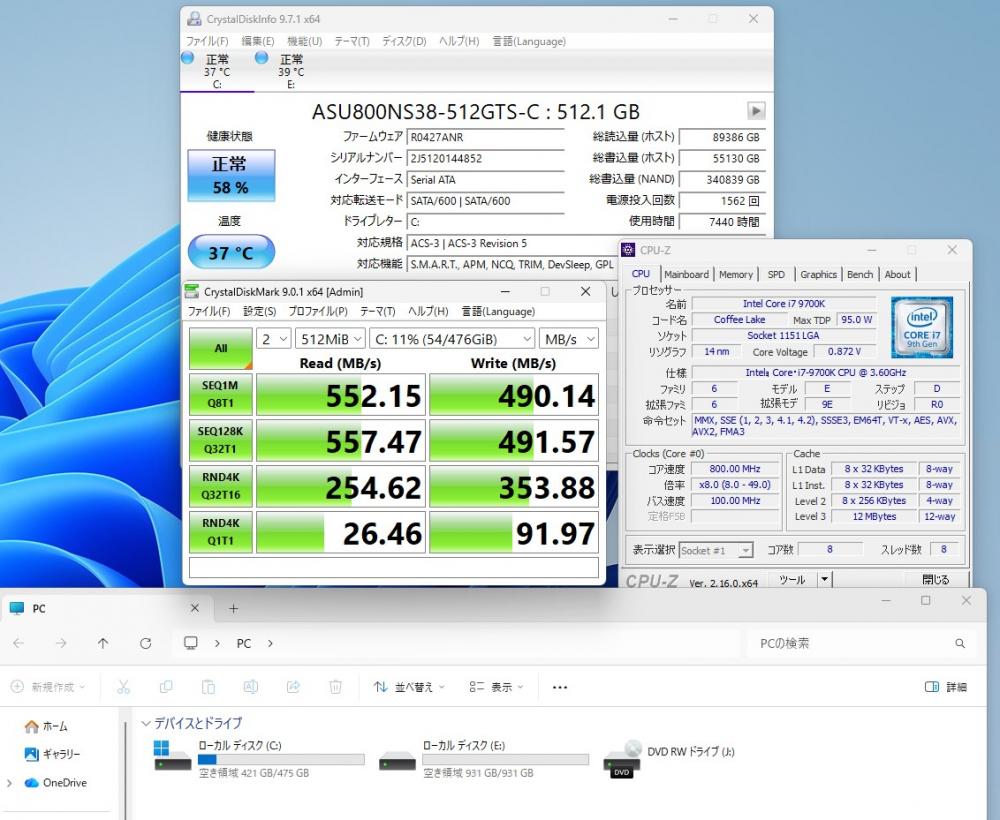Image resolution: width=1000 pixels, height=820 pixels.
Task: Open the CPU-Z tools dropdown arrow
Action: (x=825, y=580)
